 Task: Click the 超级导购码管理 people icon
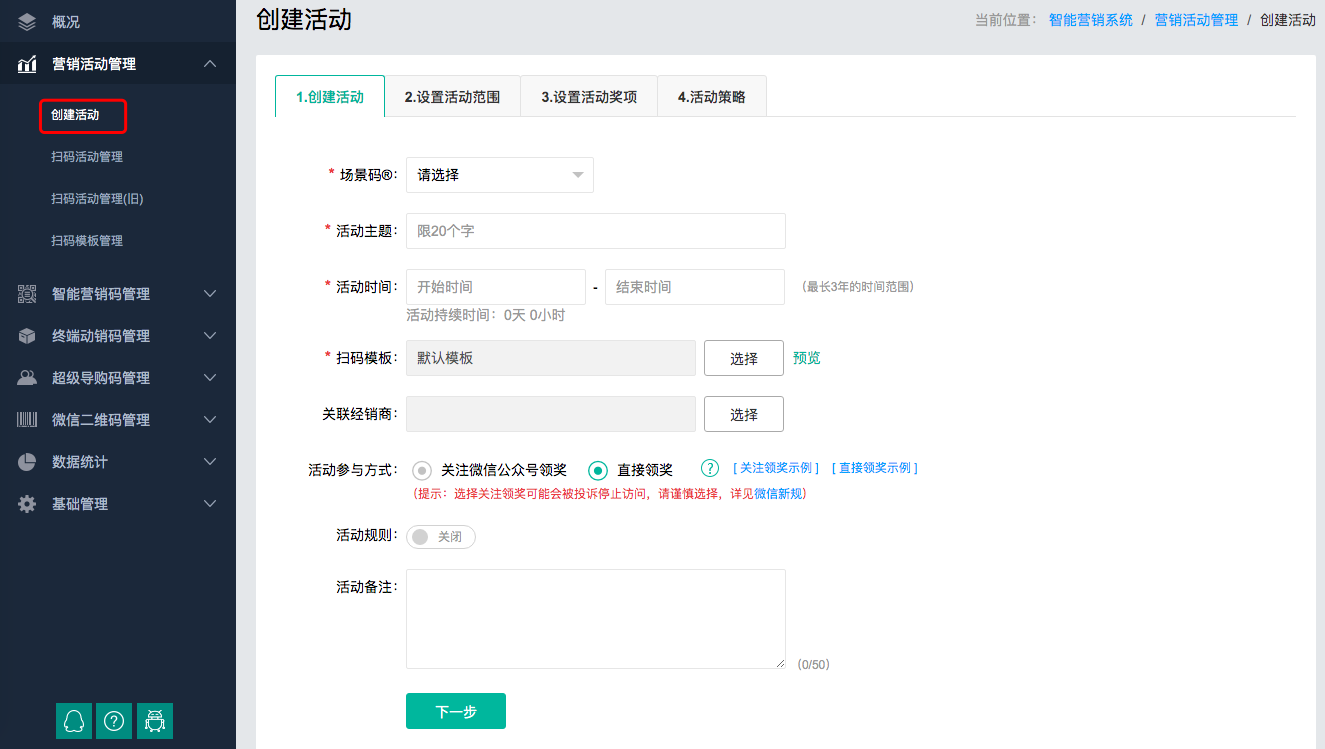click(27, 378)
